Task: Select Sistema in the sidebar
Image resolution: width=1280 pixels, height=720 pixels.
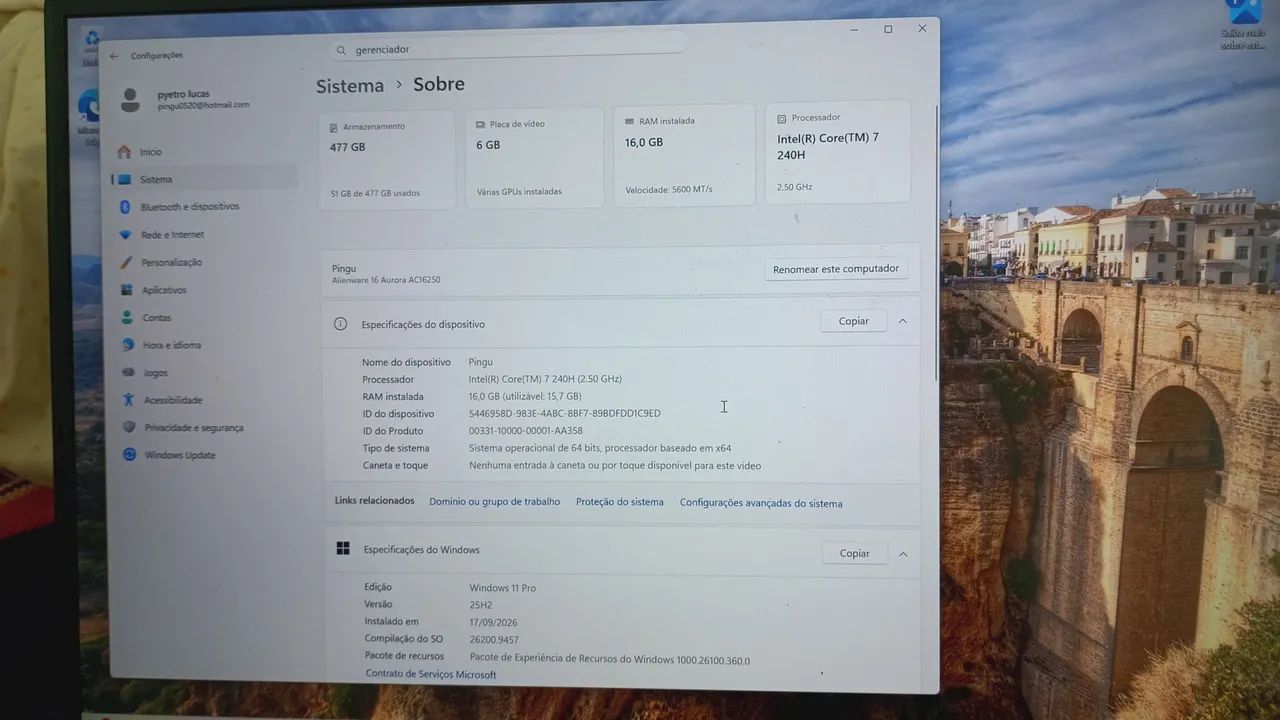Action: 204,180
